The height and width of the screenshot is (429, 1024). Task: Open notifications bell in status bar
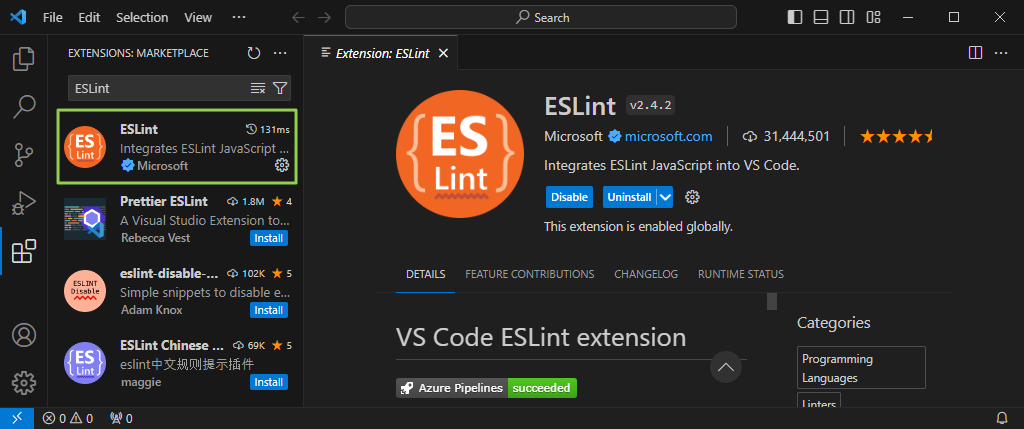(x=1002, y=418)
